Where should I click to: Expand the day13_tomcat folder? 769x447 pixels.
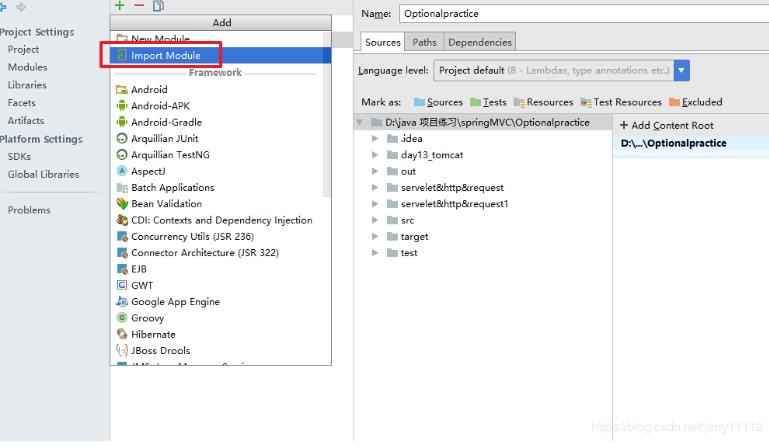pos(375,155)
